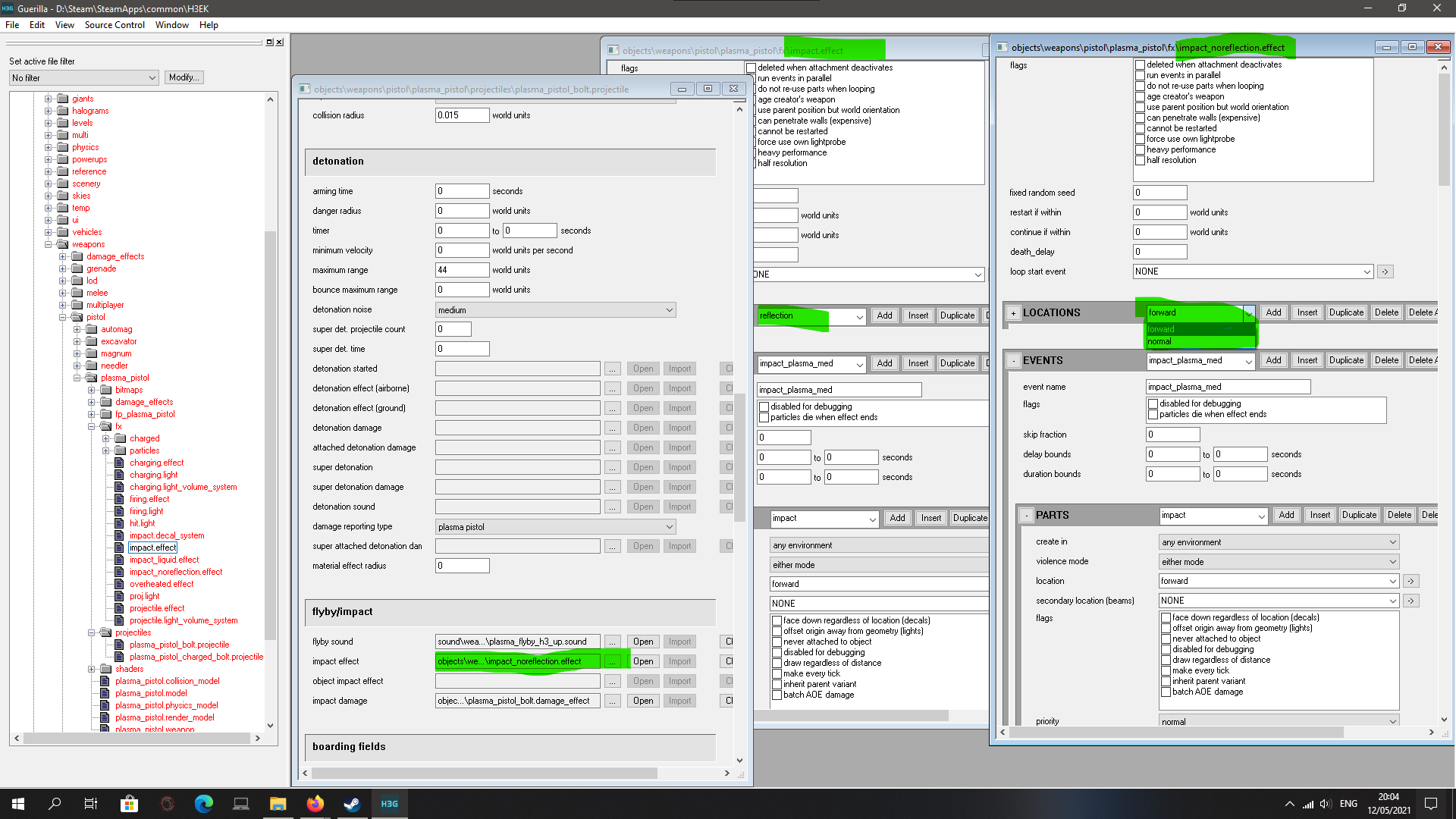Click the Microsoft Edge taskbar icon
The width and height of the screenshot is (1456, 819).
point(203,804)
